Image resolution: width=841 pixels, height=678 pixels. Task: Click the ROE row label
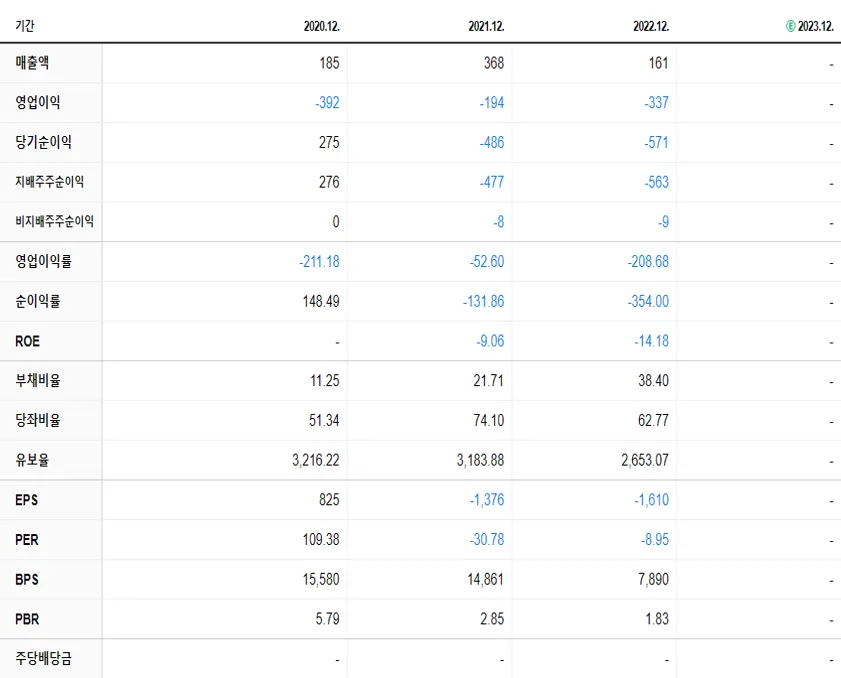[27, 341]
